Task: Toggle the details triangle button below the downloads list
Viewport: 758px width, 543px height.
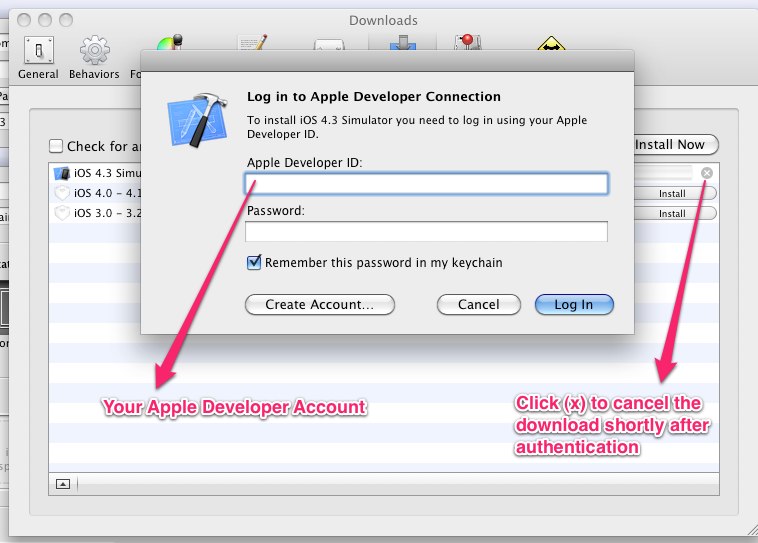Action: (x=63, y=484)
